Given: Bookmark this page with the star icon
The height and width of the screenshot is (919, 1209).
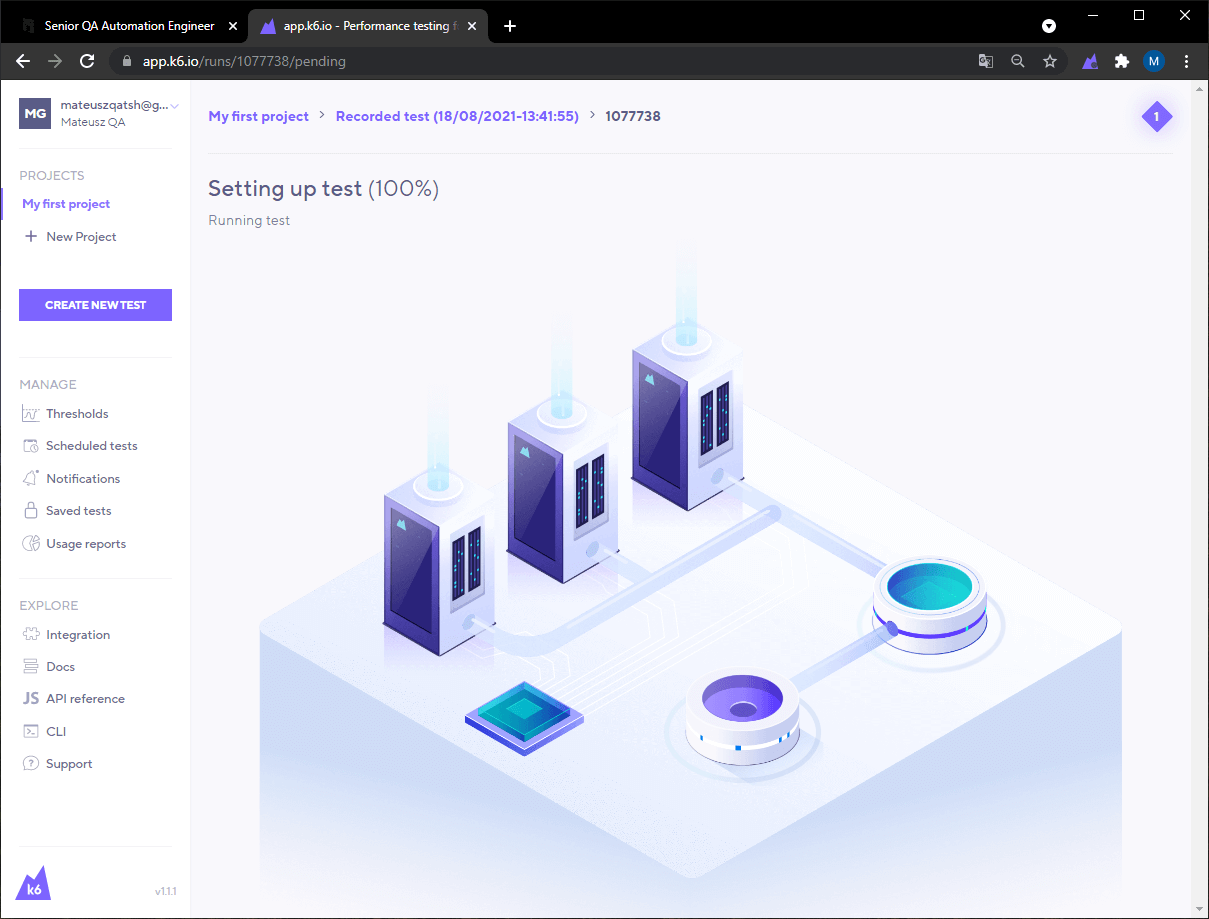Looking at the screenshot, I should point(1050,61).
